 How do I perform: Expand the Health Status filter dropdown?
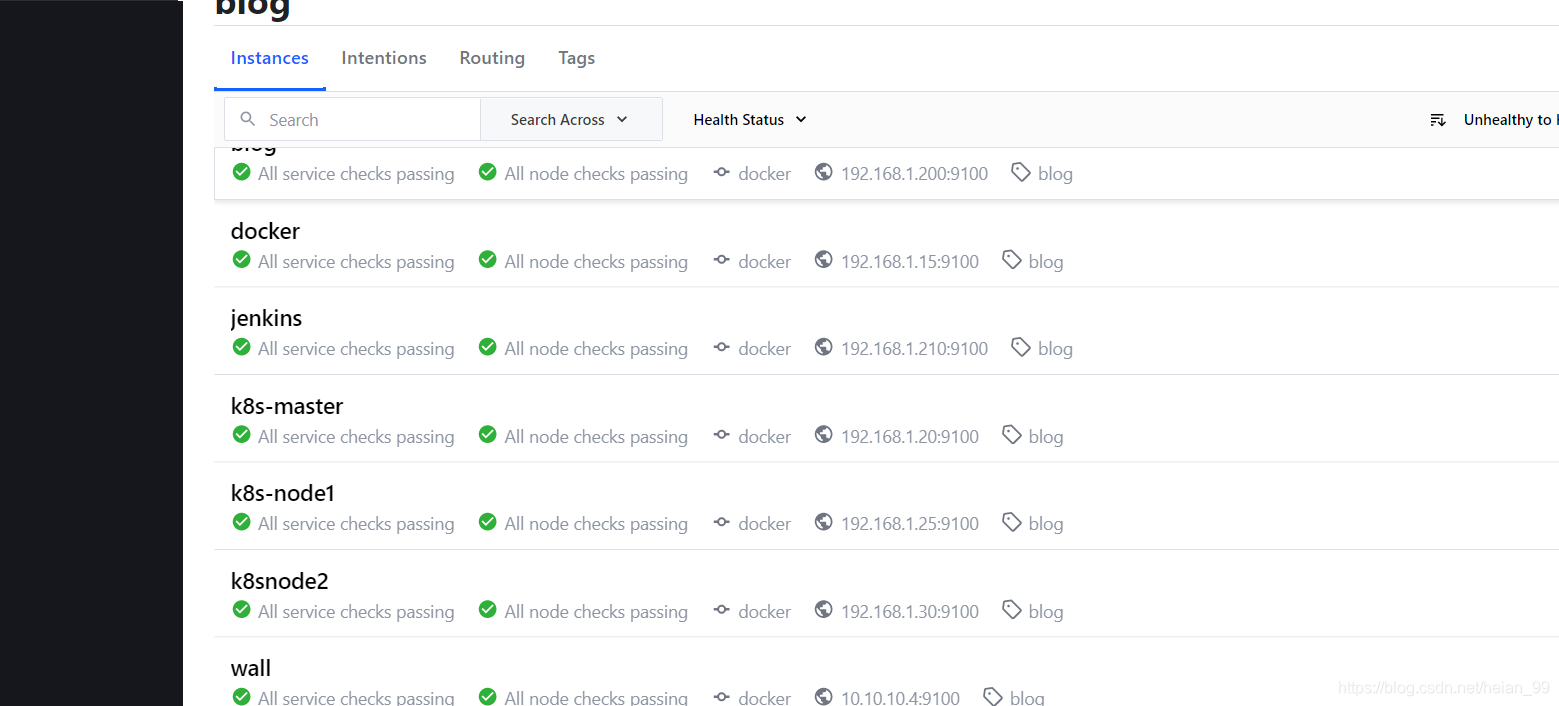pos(750,119)
